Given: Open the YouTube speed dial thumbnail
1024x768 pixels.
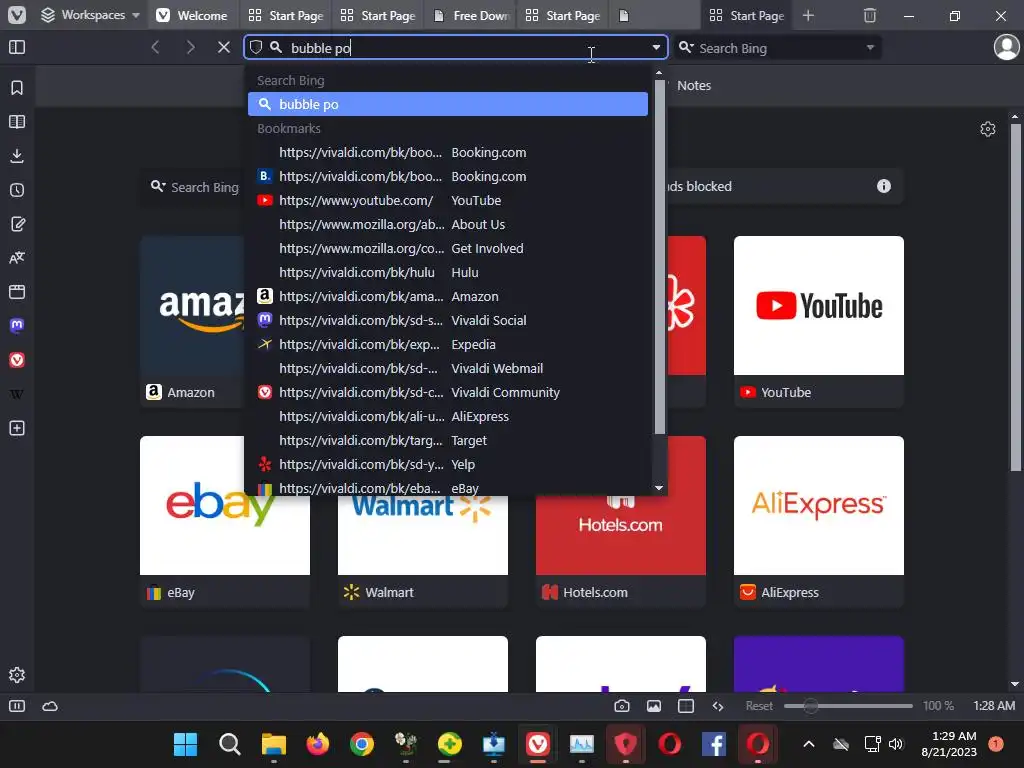Looking at the screenshot, I should point(818,306).
